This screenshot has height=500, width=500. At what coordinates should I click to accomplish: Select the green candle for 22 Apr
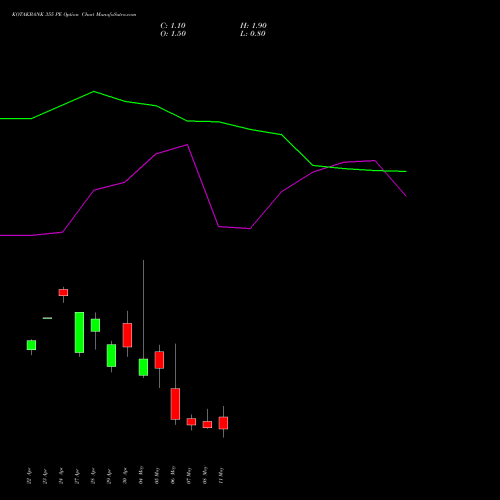31,345
